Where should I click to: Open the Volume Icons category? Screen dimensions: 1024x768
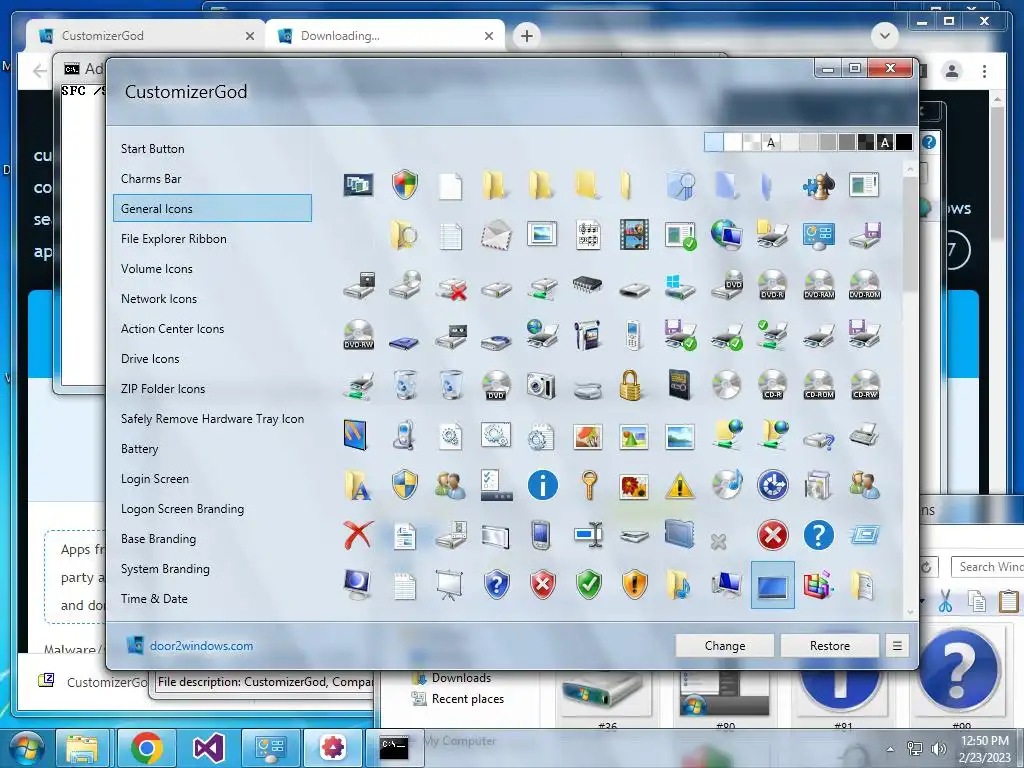click(157, 269)
